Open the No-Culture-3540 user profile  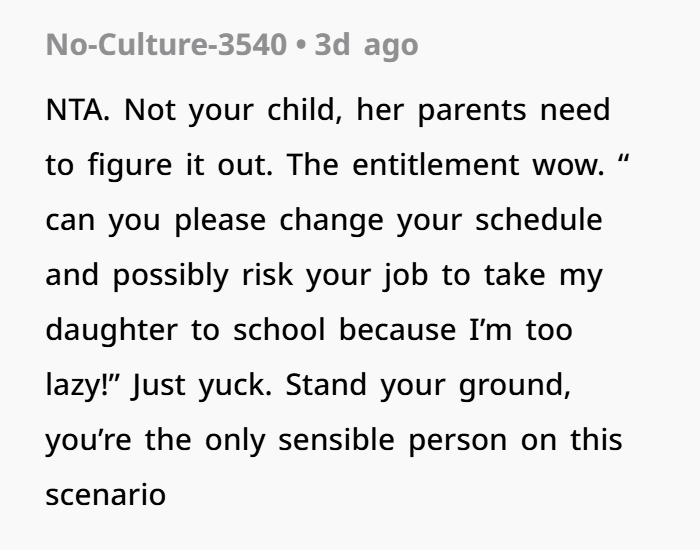coord(164,46)
